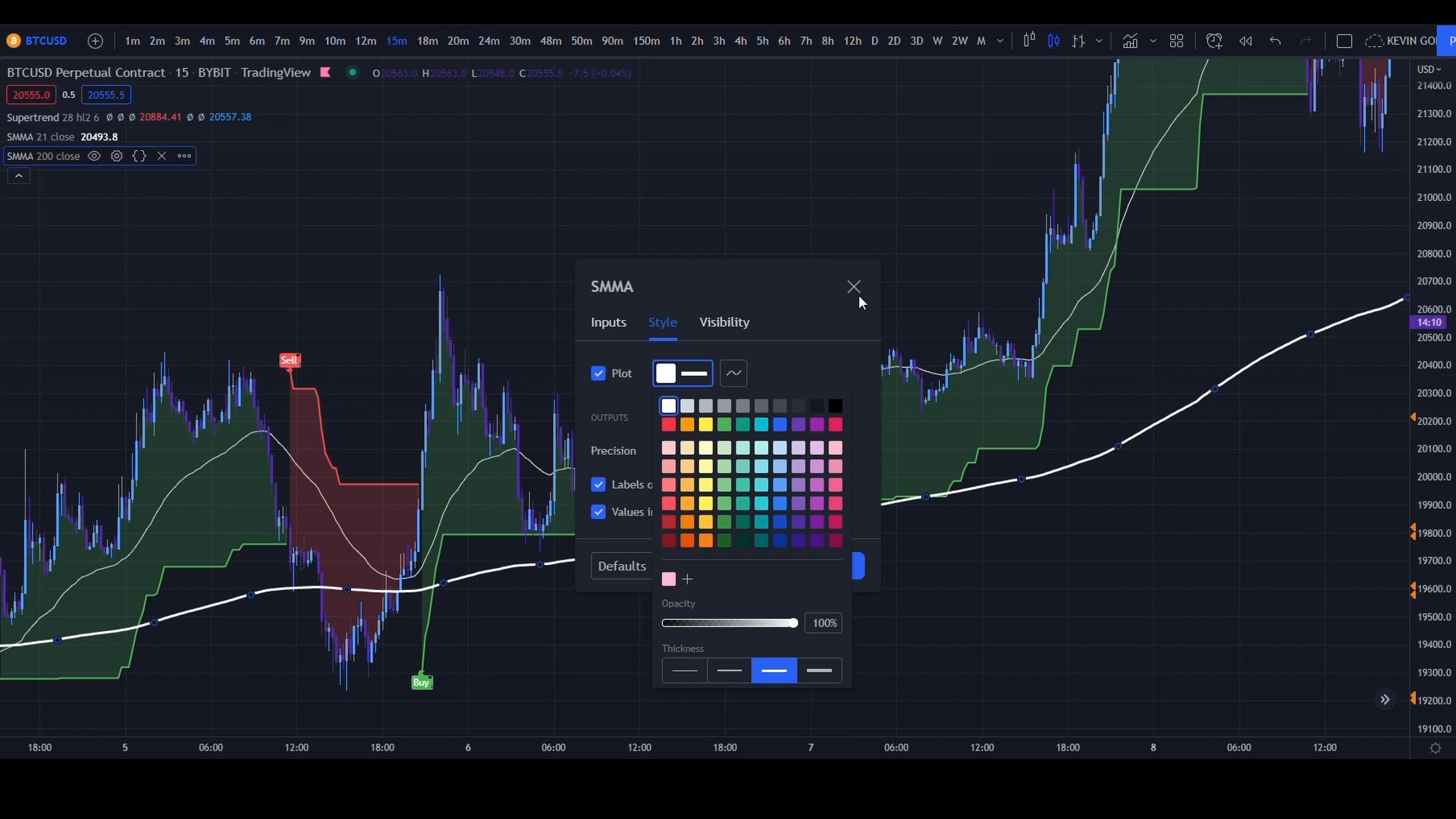Uncheck the Plot checkbox
The height and width of the screenshot is (819, 1456).
[598, 373]
